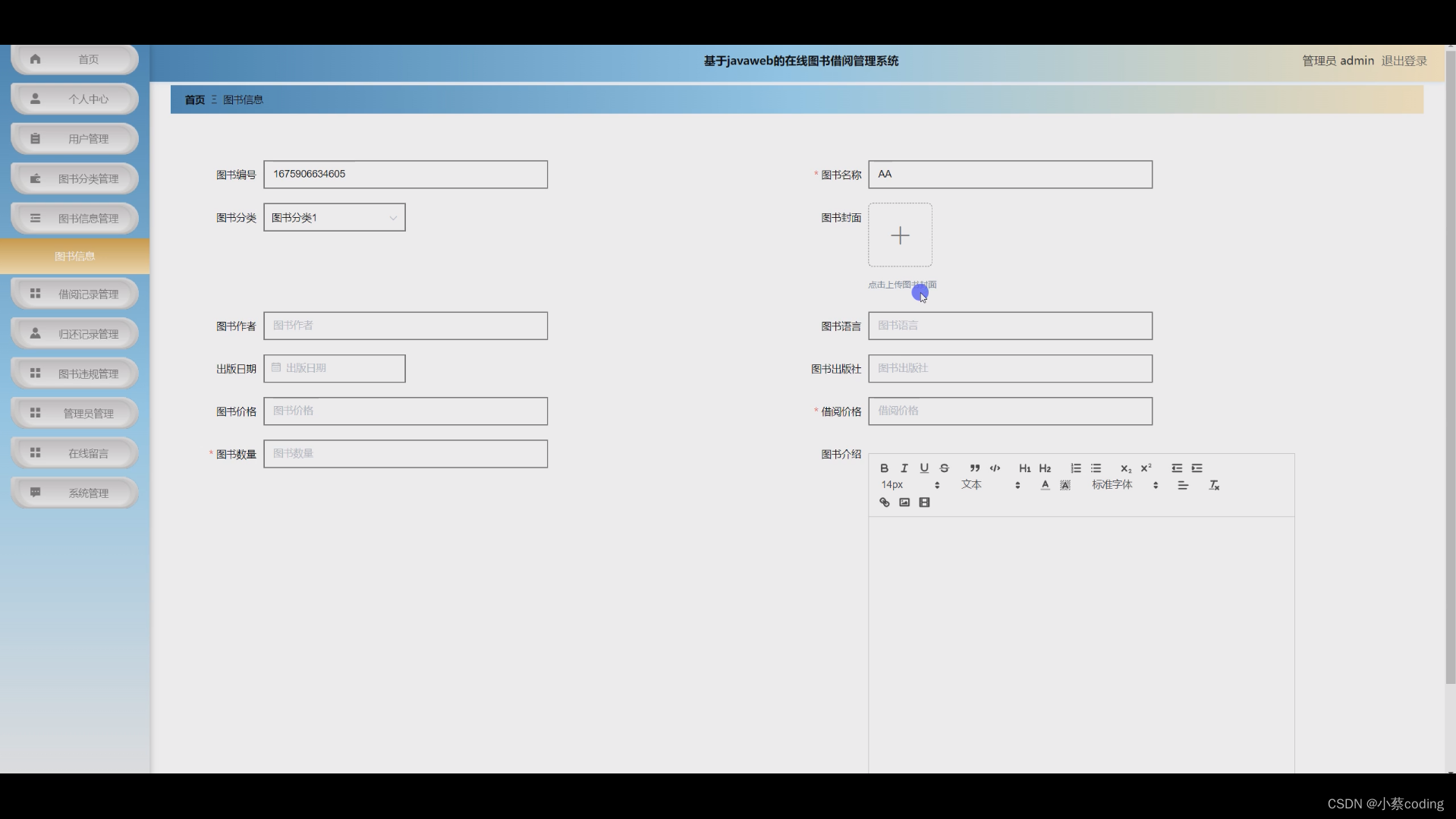The height and width of the screenshot is (819, 1456).
Task: Open the 文本 heading style dropdown
Action: pos(990,485)
